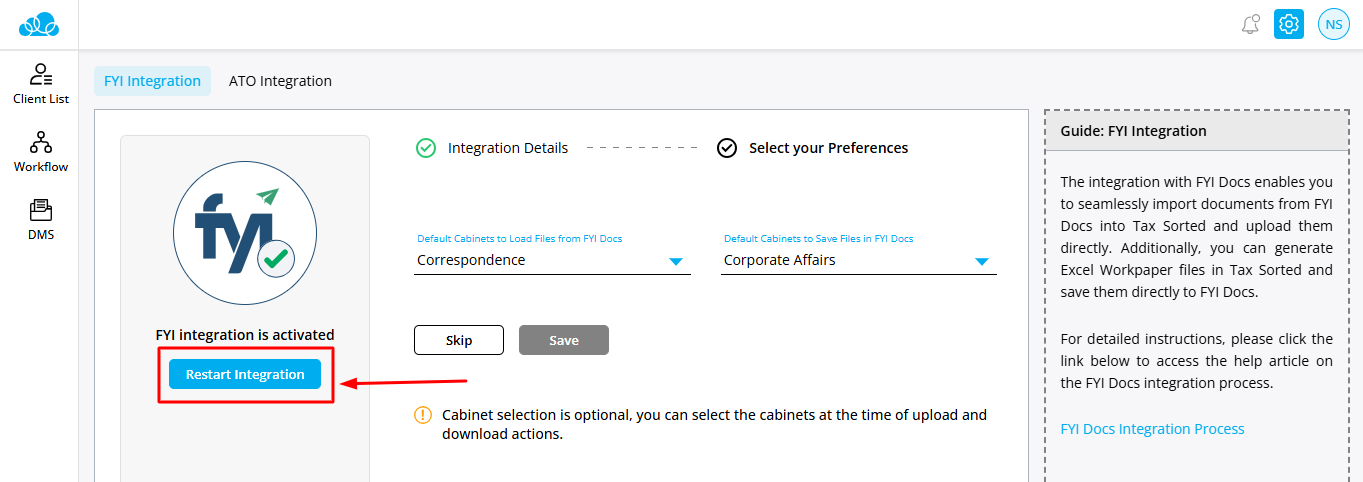Screen dimensions: 1363x482
Task: Click the Integration Details step checkmark
Action: 426,148
